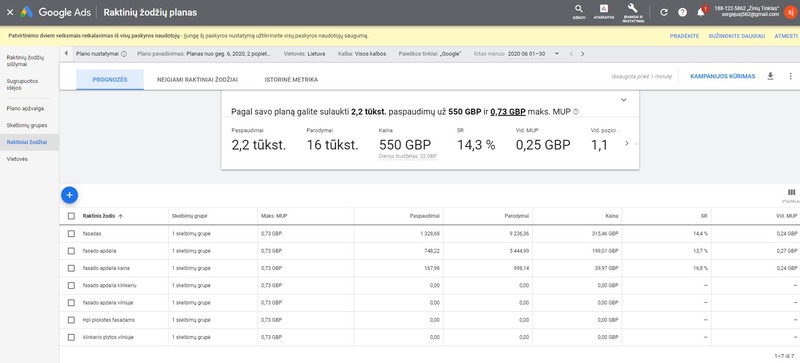
Task: Show more forecast metrics with the right arrow
Action: (x=627, y=143)
